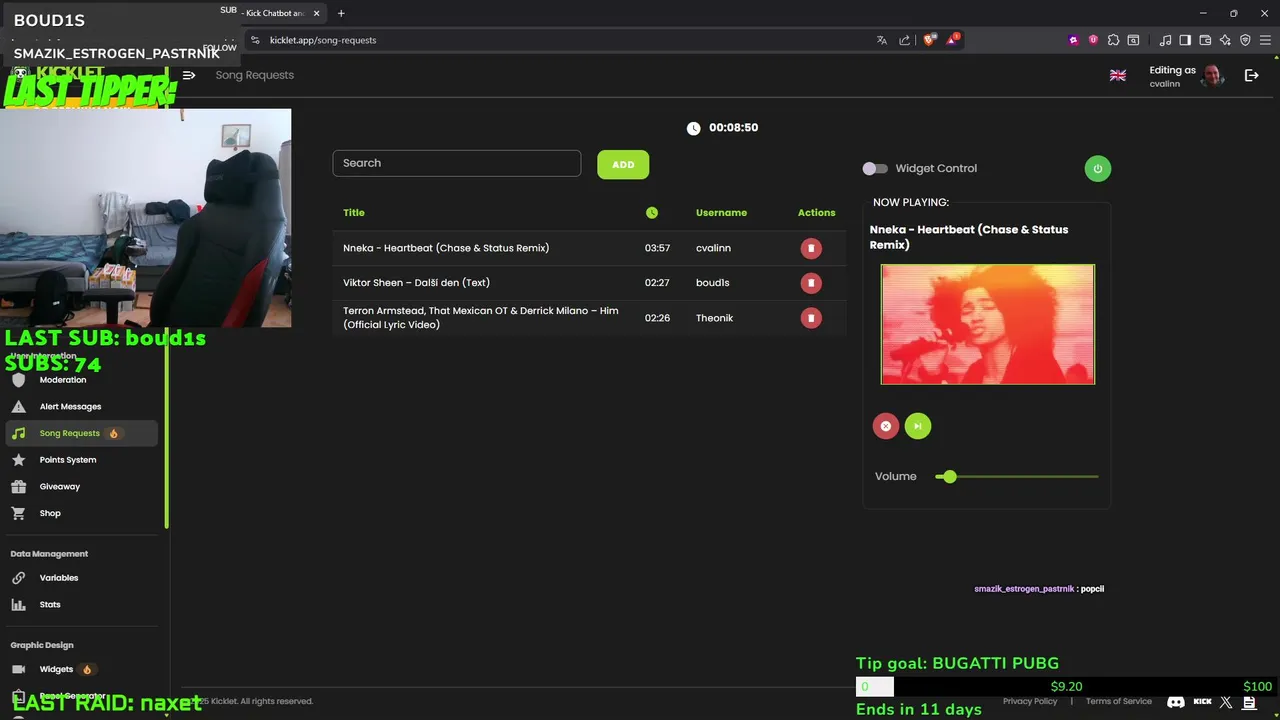Image resolution: width=1280 pixels, height=720 pixels.
Task: Open a new browser tab with plus
Action: [341, 13]
